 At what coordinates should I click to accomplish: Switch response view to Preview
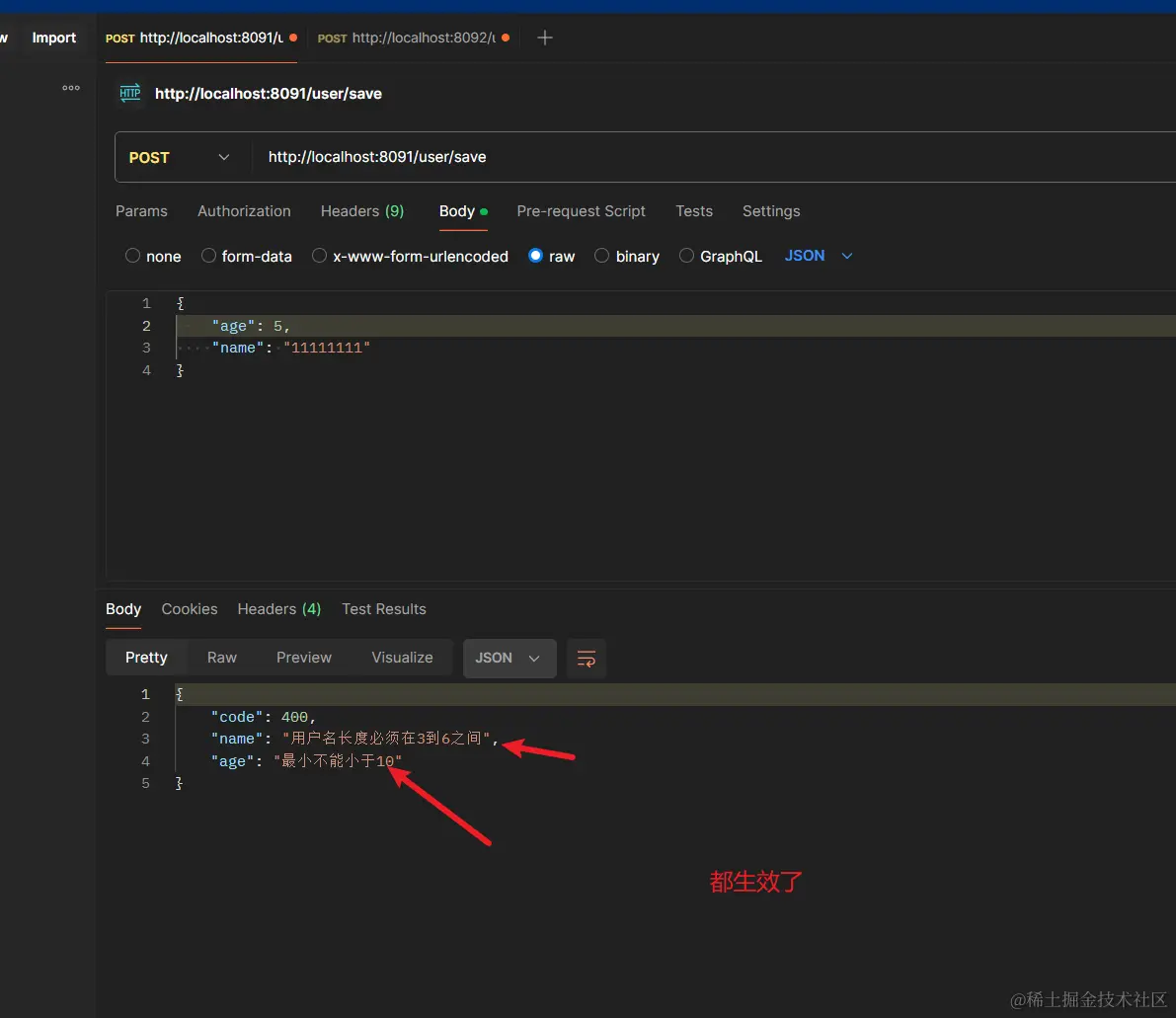304,658
